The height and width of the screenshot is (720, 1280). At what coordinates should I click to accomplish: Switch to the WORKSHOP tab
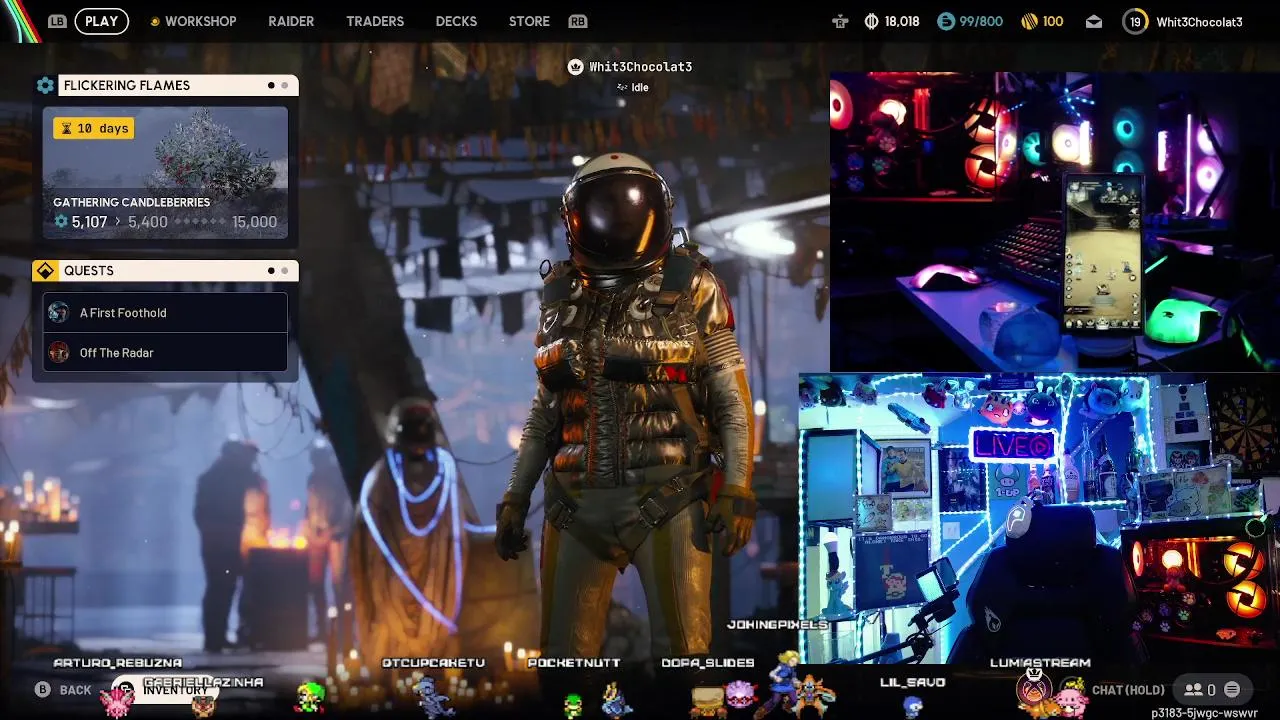[x=200, y=21]
